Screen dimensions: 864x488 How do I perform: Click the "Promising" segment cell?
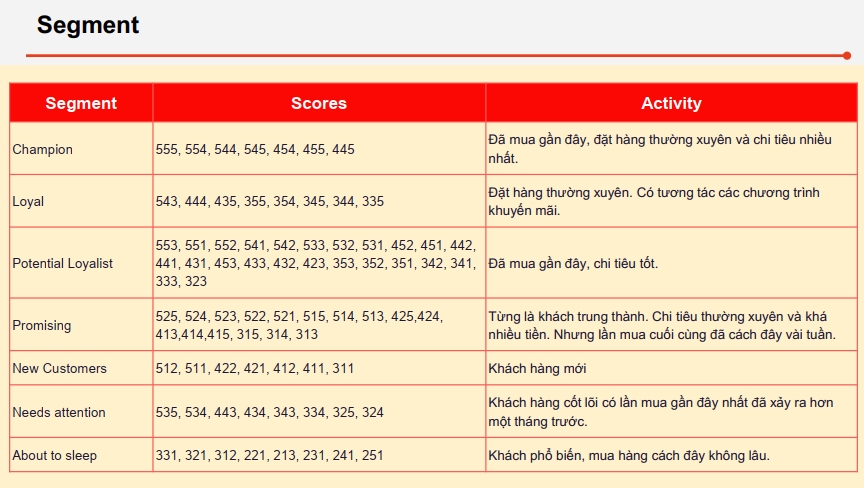pos(42,325)
